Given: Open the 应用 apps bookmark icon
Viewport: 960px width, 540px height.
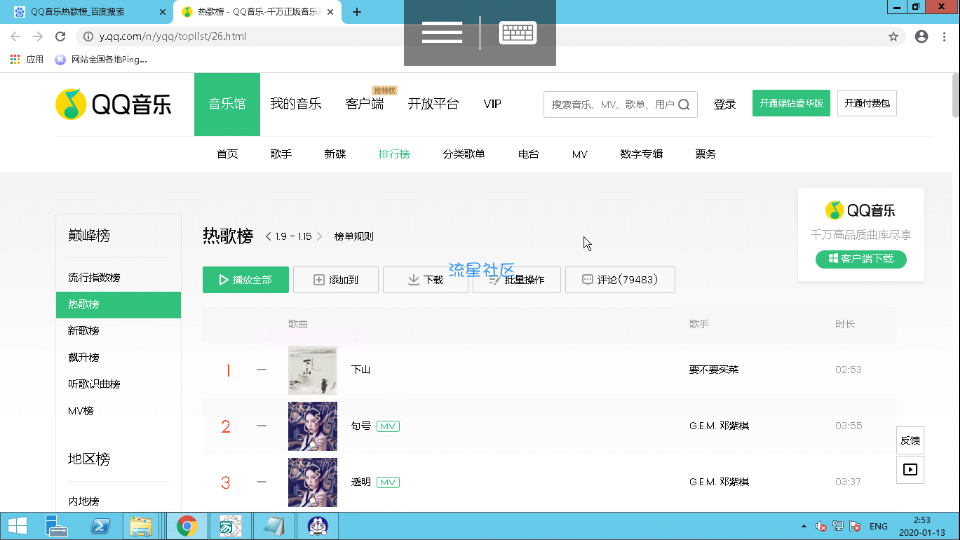Looking at the screenshot, I should [15, 59].
